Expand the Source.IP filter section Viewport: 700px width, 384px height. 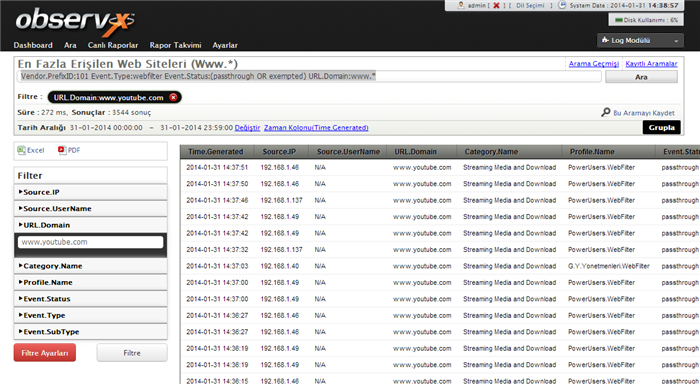tap(91, 192)
